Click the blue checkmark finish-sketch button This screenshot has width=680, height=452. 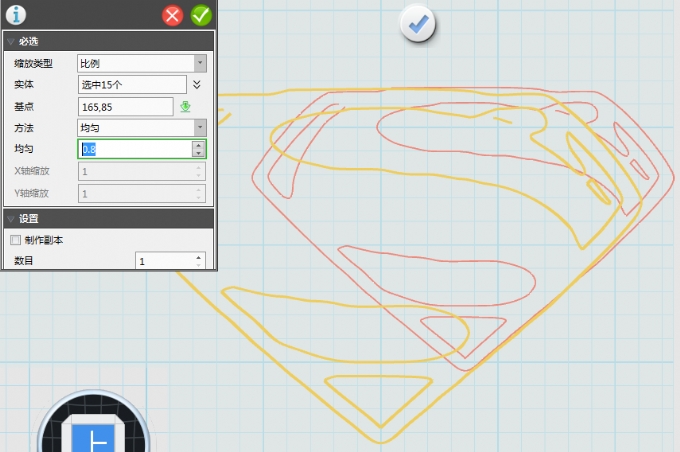(418, 24)
